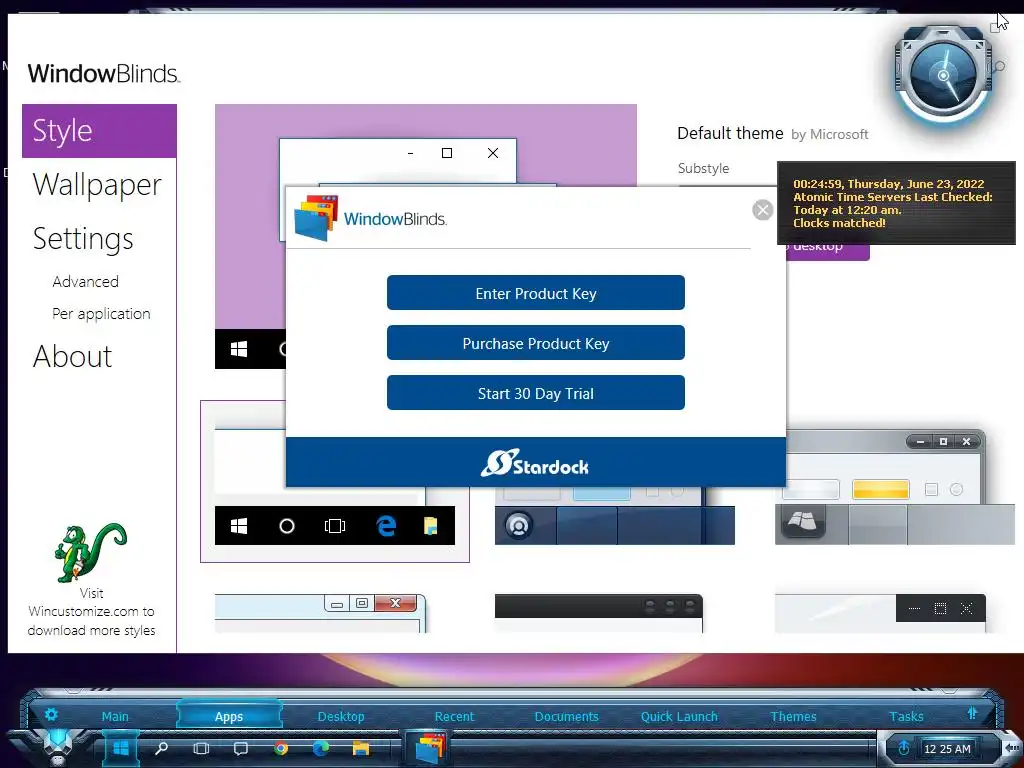The height and width of the screenshot is (768, 1024).
Task: Click the Enter Product Key button
Action: [x=536, y=293]
